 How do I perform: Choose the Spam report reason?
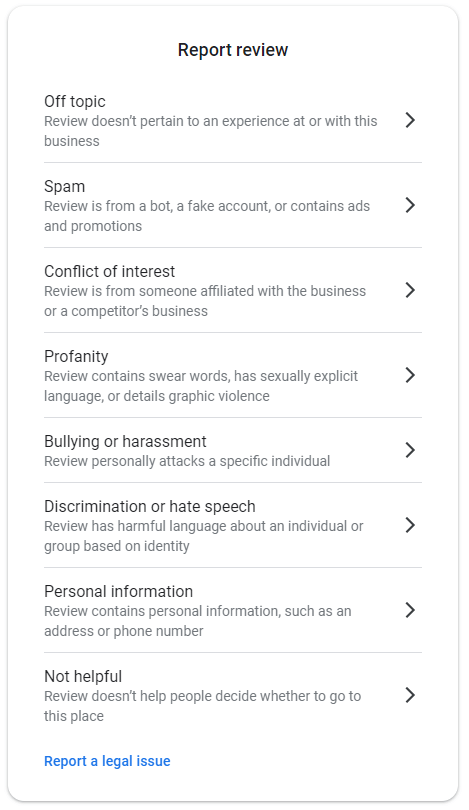point(65,186)
